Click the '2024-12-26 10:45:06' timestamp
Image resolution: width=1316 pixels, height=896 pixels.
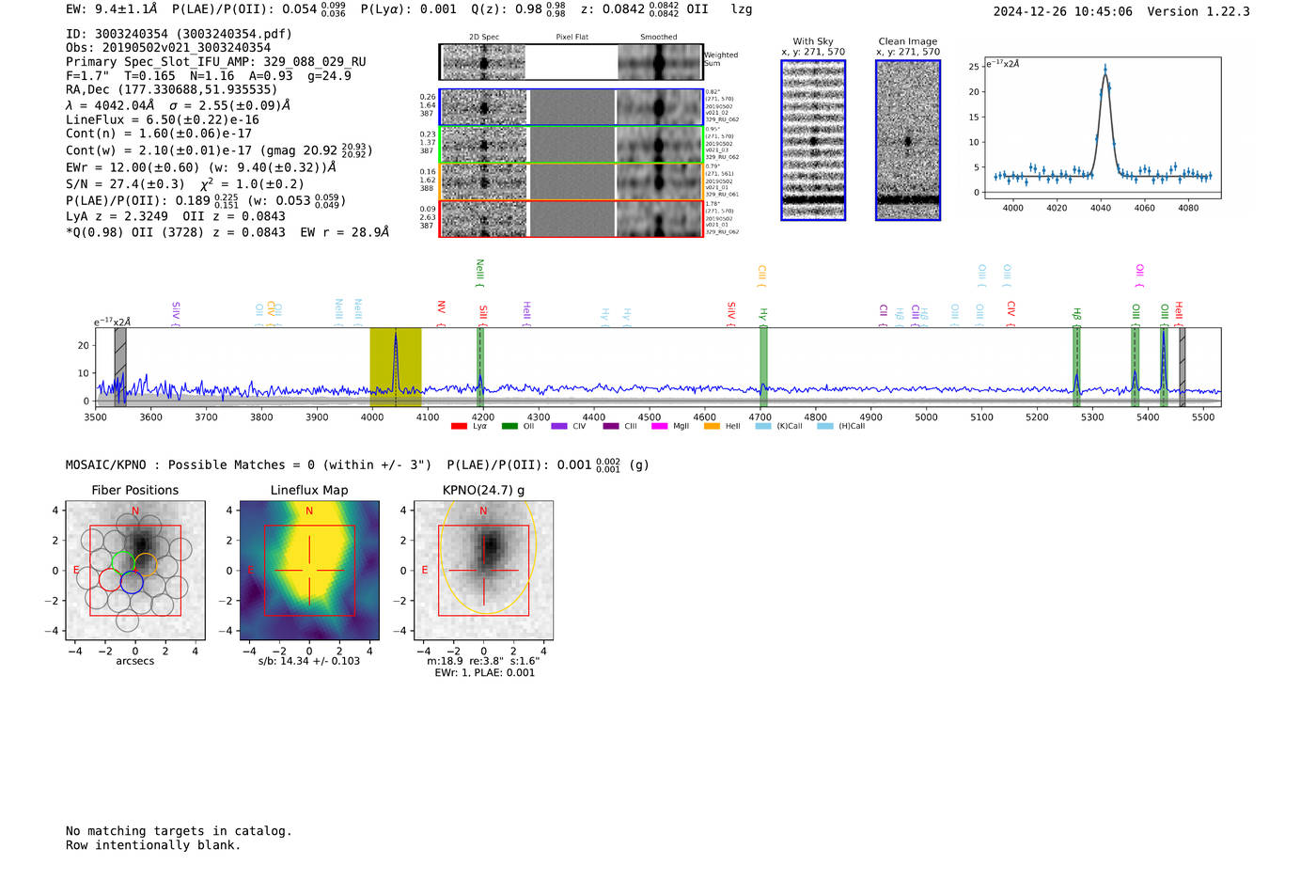(1063, 11)
